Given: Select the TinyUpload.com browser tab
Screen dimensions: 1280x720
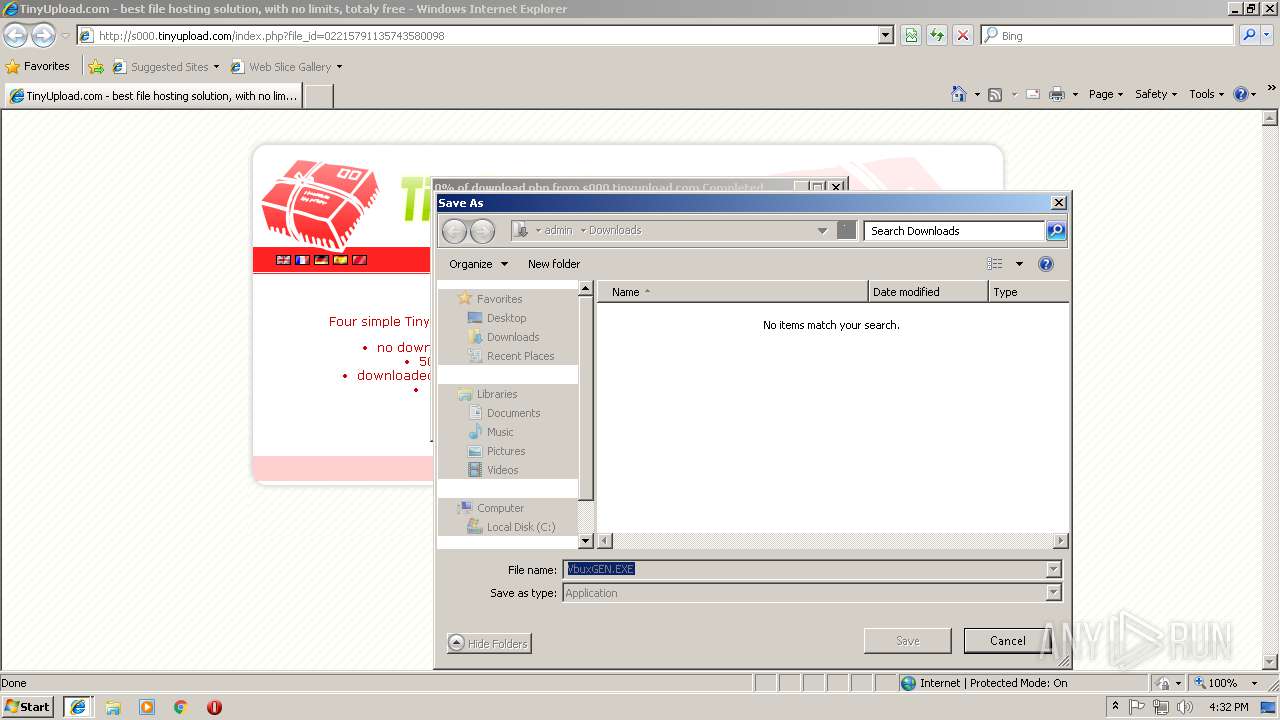Looking at the screenshot, I should (x=154, y=96).
